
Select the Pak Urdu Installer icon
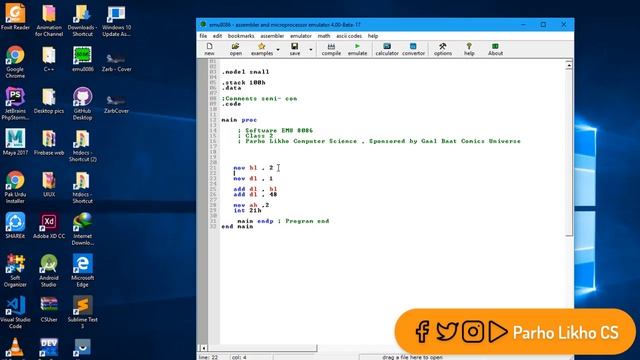point(15,187)
